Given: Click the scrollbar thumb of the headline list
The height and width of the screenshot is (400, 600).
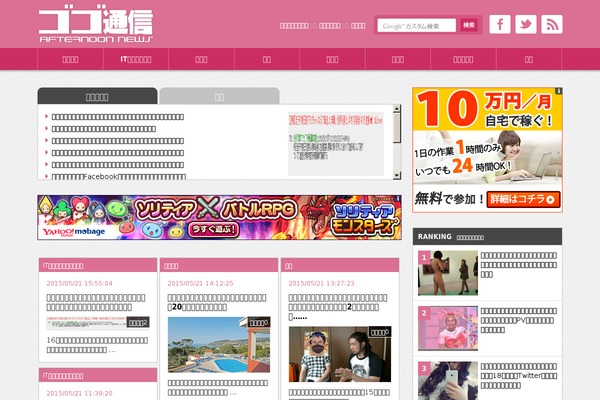Looking at the screenshot, I should pyautogui.click(x=397, y=127).
